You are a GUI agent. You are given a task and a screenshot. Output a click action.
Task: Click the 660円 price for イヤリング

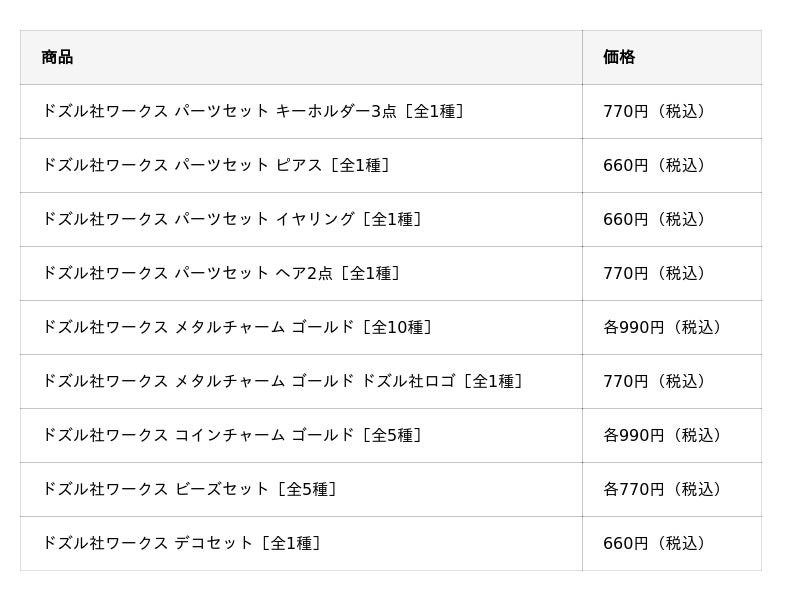(x=658, y=219)
